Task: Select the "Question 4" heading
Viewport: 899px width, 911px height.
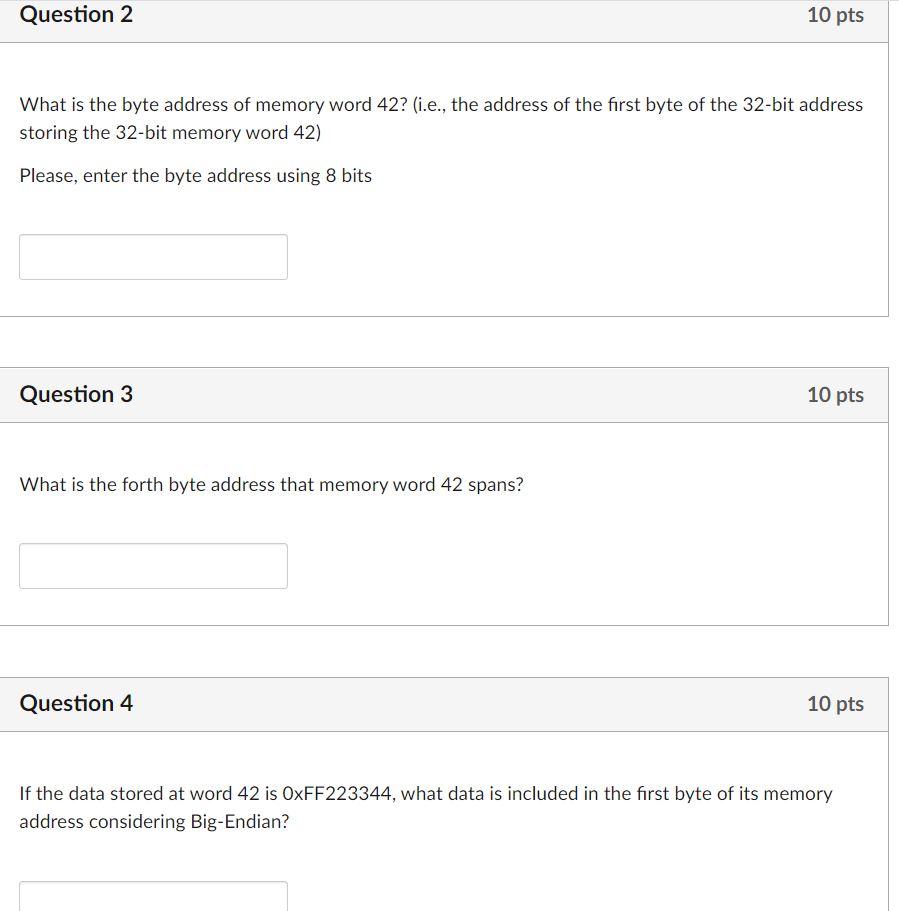Action: tap(76, 703)
